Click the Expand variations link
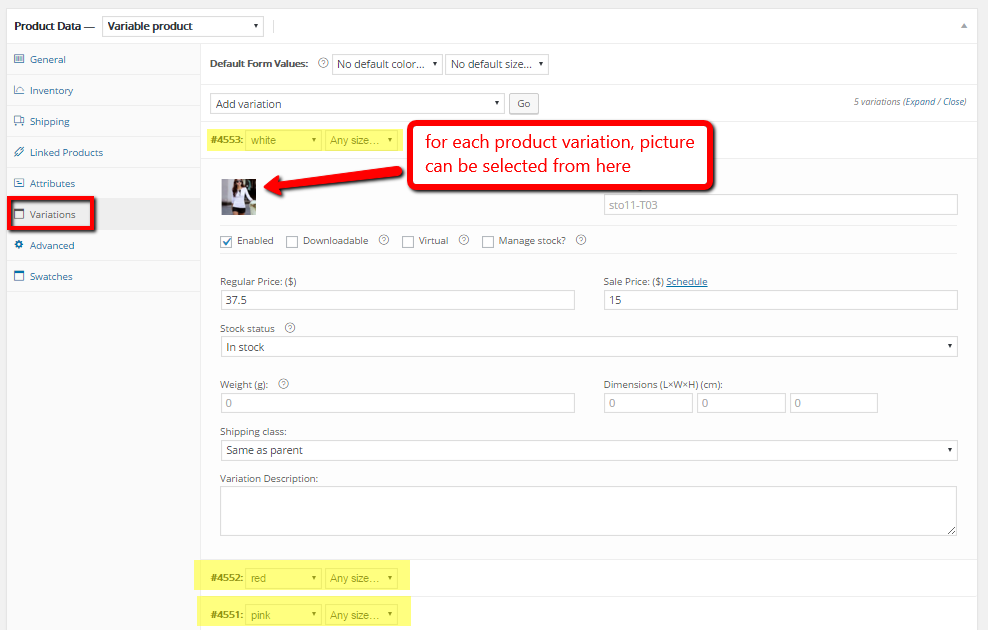 [x=921, y=101]
